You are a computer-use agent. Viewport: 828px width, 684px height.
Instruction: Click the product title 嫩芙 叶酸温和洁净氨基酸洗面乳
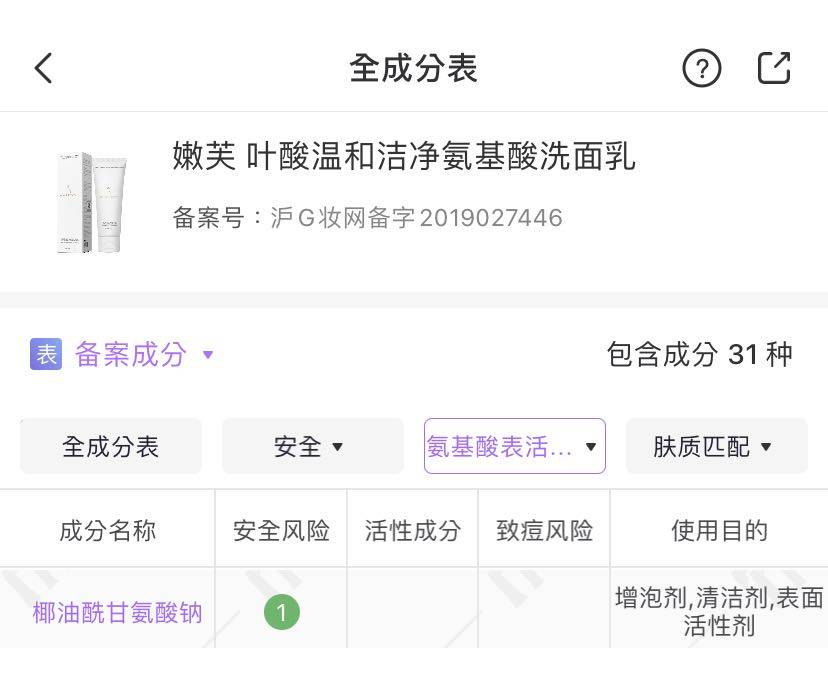coord(403,157)
